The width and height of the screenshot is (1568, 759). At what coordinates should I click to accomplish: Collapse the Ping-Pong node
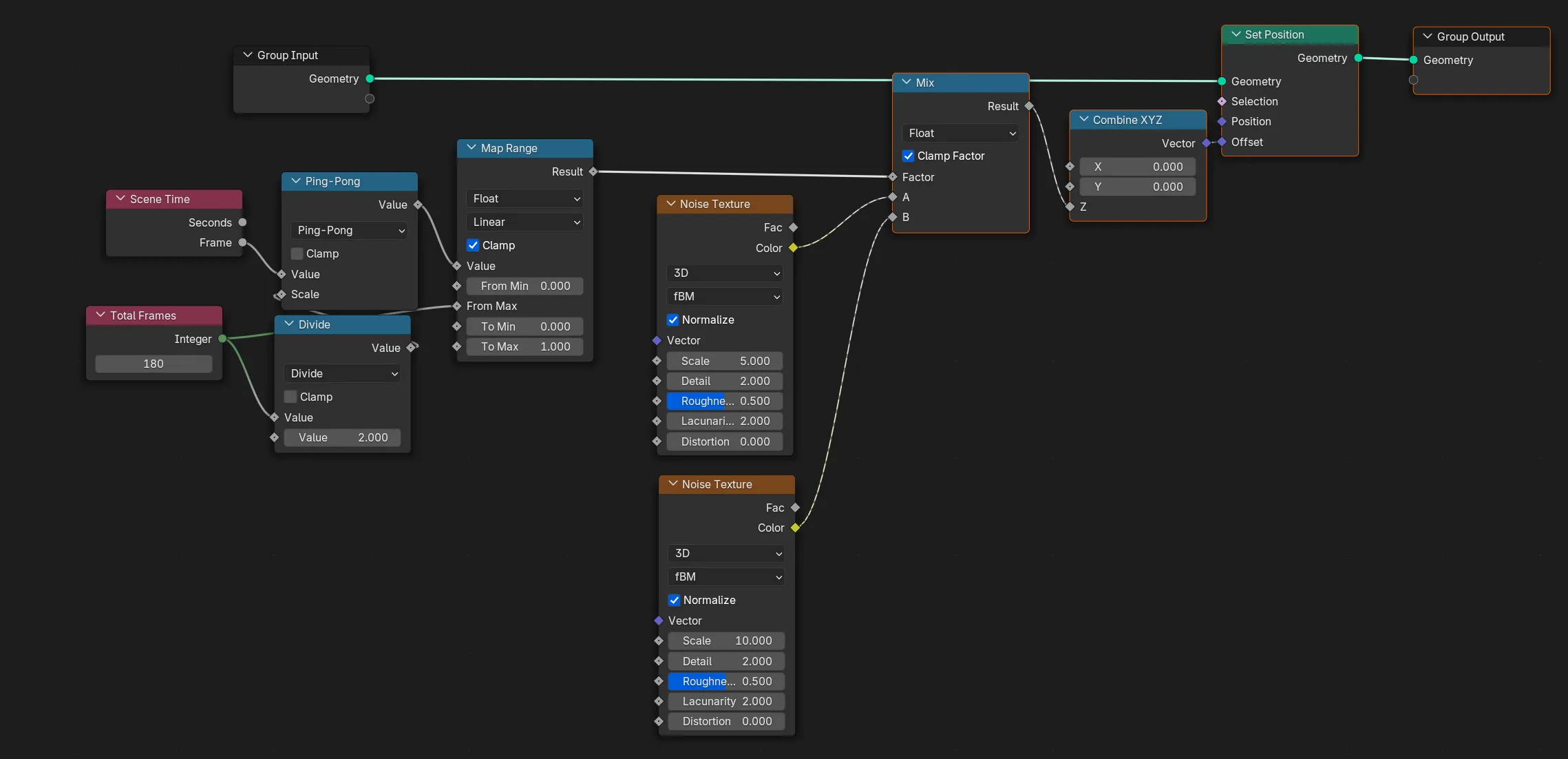tap(295, 181)
